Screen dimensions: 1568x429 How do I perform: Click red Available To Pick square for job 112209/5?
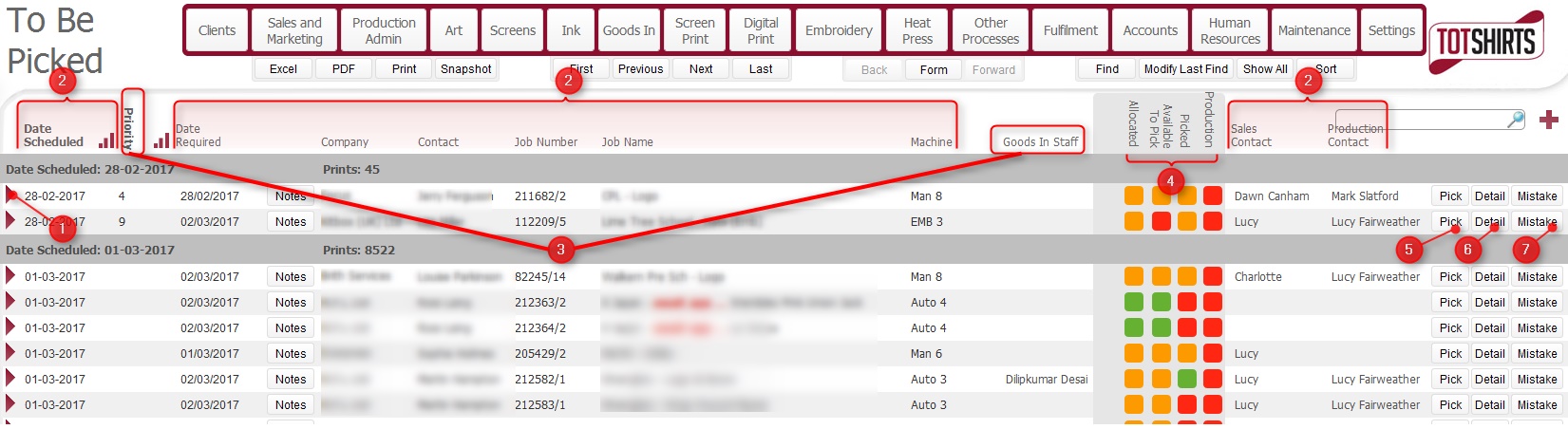[x=1161, y=221]
